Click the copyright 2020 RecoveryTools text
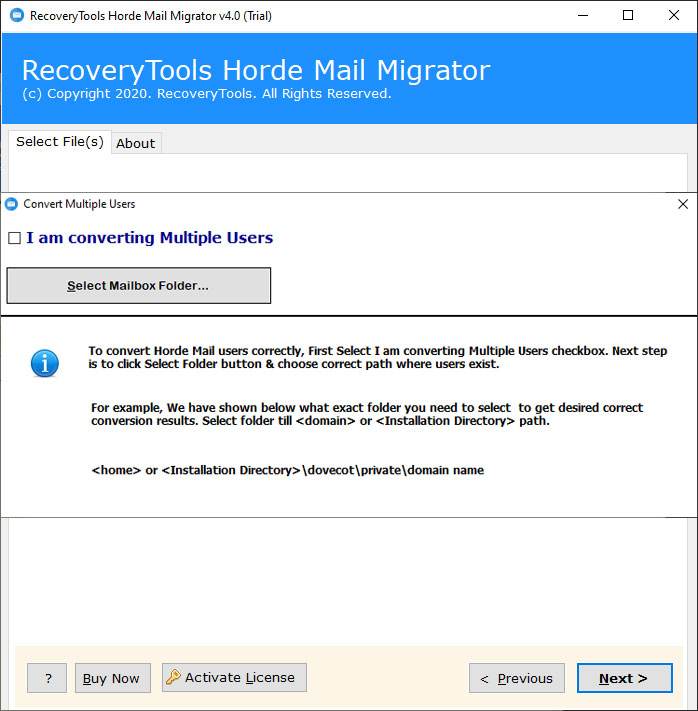Screen dimensions: 698x711 (x=207, y=93)
